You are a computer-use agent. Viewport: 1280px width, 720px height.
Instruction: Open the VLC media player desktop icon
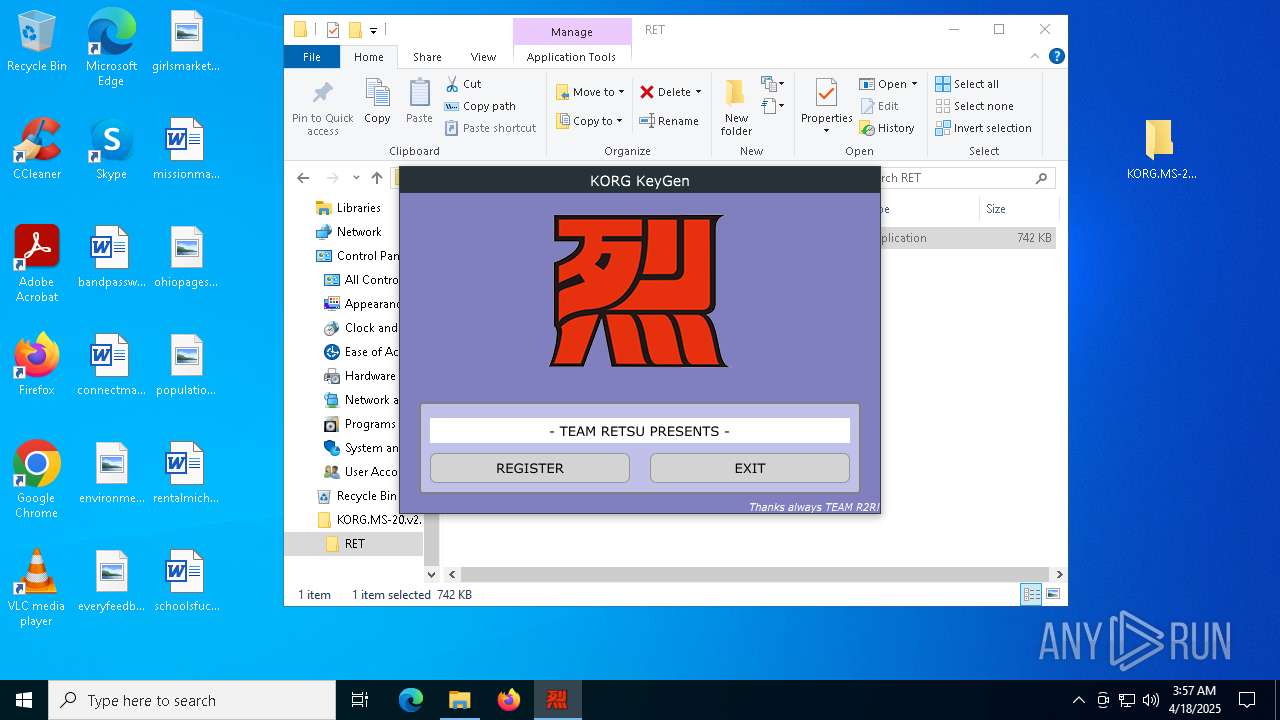coord(37,588)
